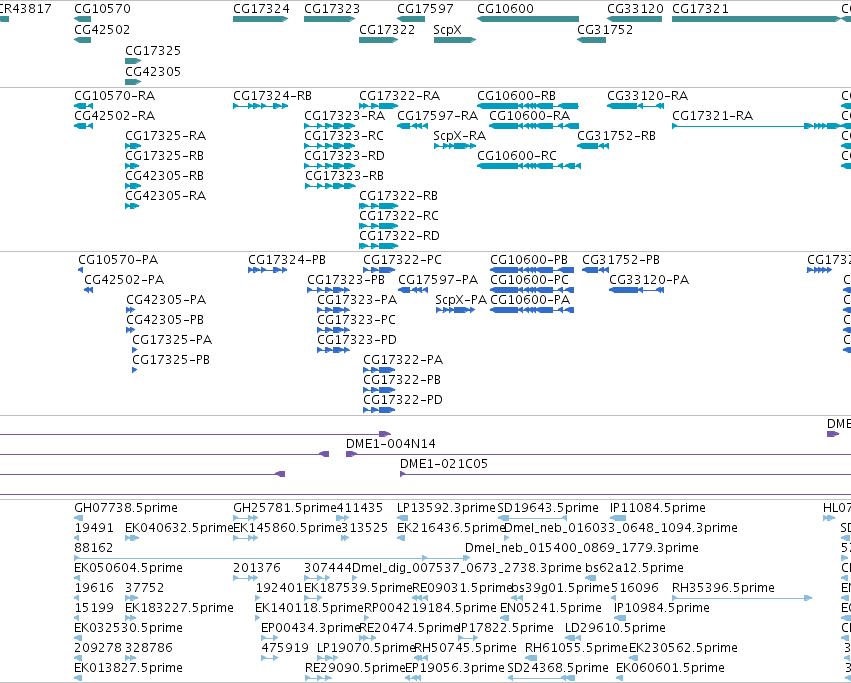
Task: Open EST bs62a12.5prime
Action: tap(634, 568)
